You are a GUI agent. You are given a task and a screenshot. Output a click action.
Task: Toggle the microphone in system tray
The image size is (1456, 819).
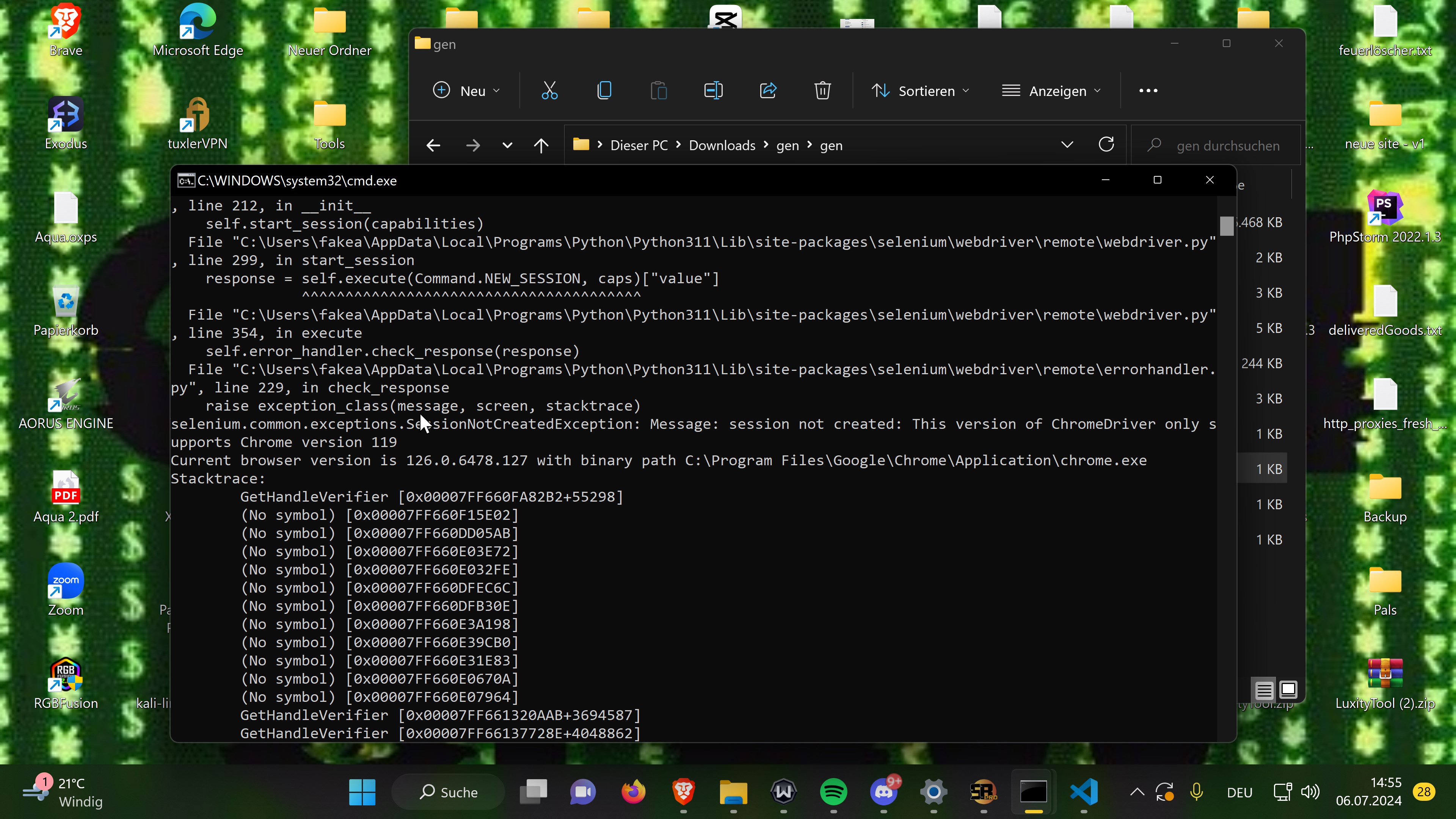point(1196,792)
